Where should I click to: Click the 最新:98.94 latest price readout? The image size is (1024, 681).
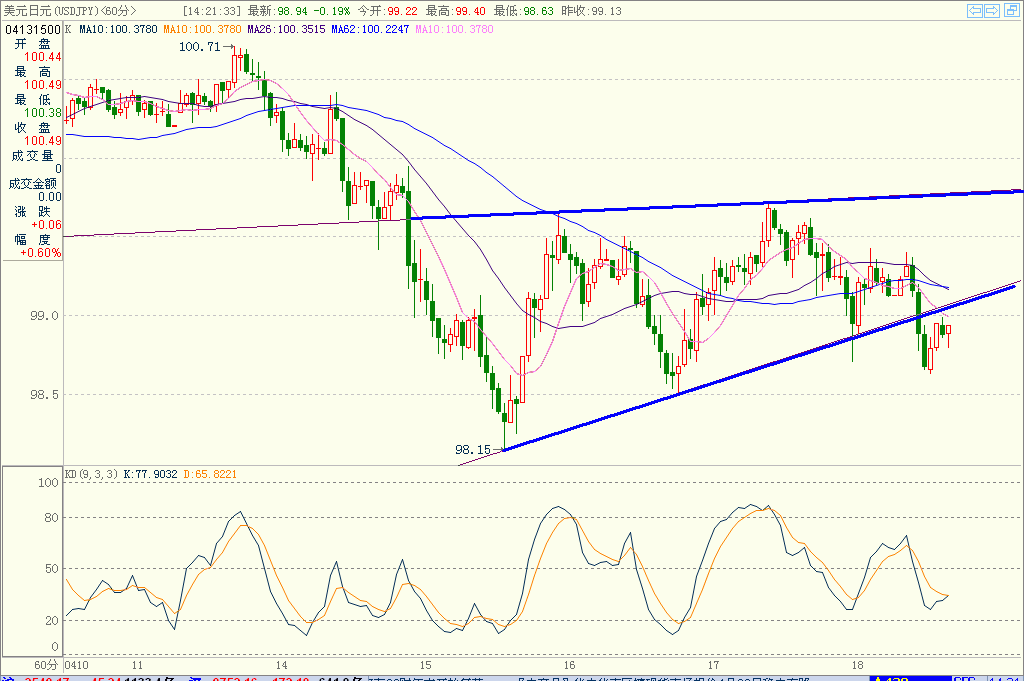point(278,10)
